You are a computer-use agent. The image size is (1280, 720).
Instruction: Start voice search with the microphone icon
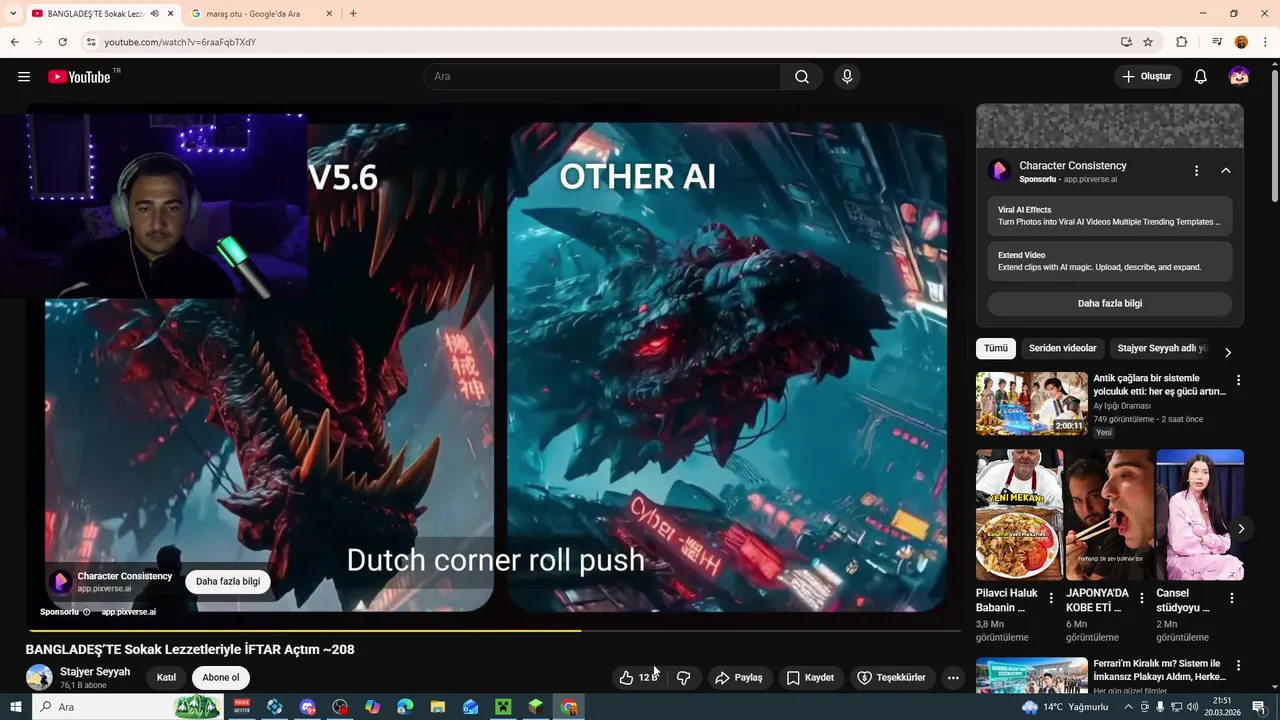coord(847,77)
